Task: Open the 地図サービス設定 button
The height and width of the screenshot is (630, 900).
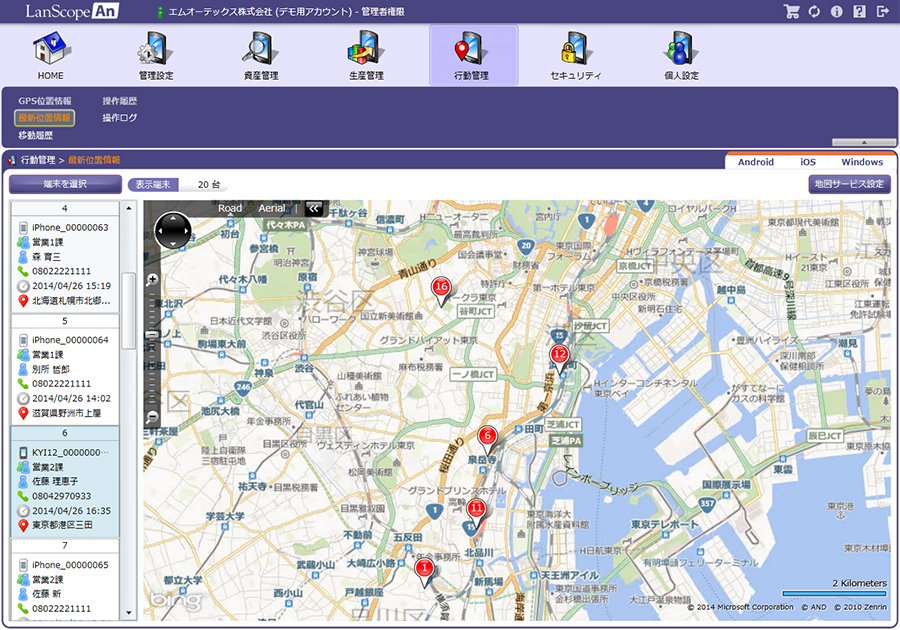Action: point(849,184)
